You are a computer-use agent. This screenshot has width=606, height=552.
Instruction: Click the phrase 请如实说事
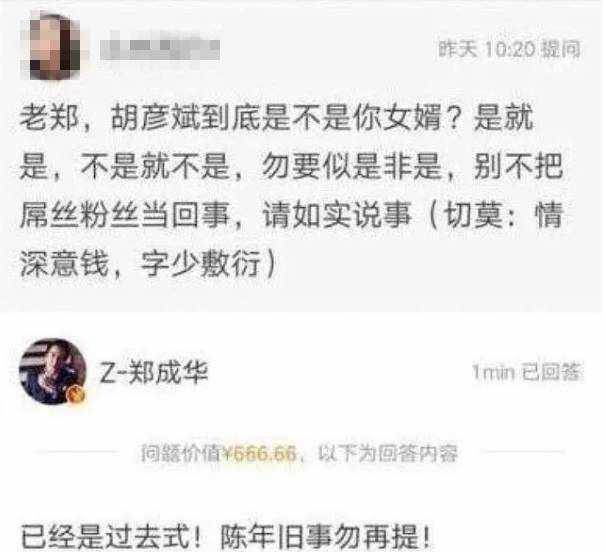pos(336,215)
